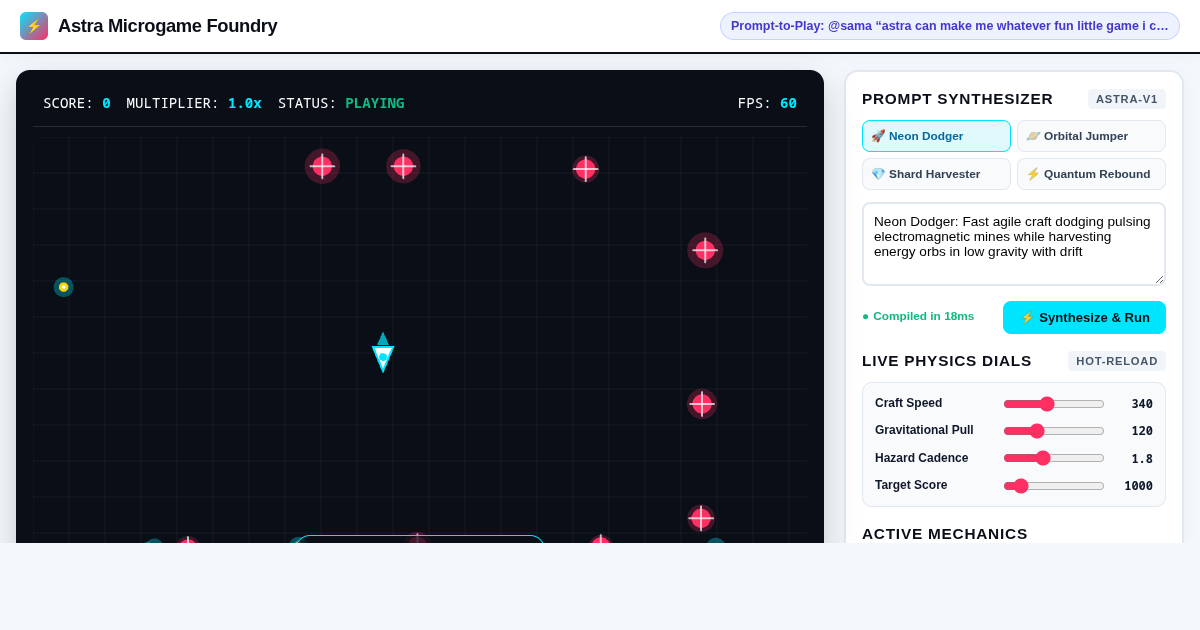
Task: Click the FPS: 60 counter
Action: (767, 103)
